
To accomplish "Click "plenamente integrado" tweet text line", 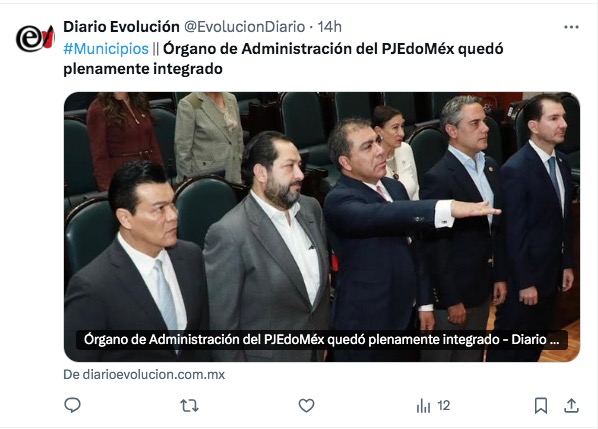I will (143, 69).
